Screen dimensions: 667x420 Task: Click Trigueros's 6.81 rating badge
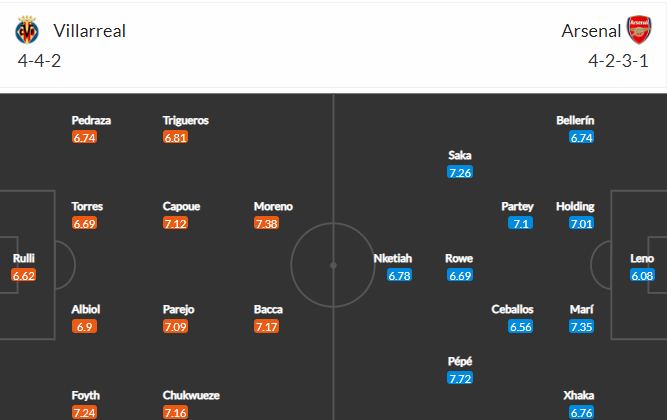(175, 137)
